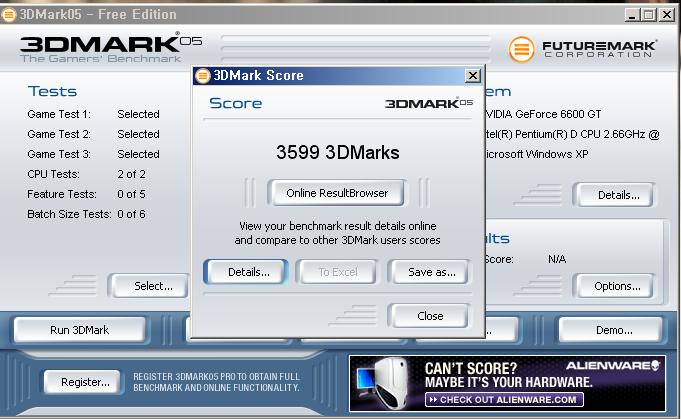Click the 'Game Test 1:' label

[x=59, y=114]
